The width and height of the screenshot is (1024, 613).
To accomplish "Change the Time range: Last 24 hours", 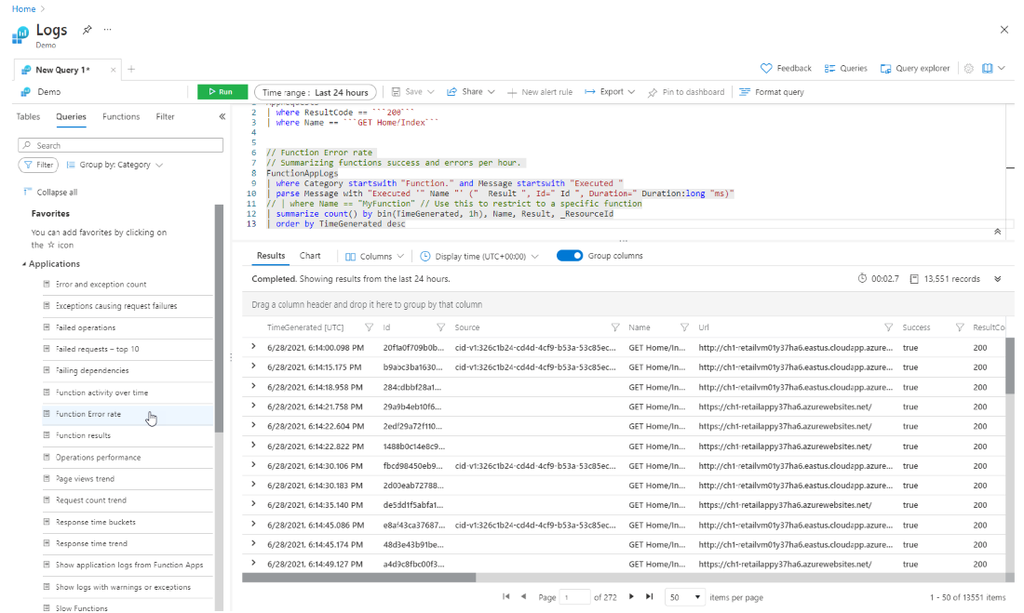I will coord(315,92).
